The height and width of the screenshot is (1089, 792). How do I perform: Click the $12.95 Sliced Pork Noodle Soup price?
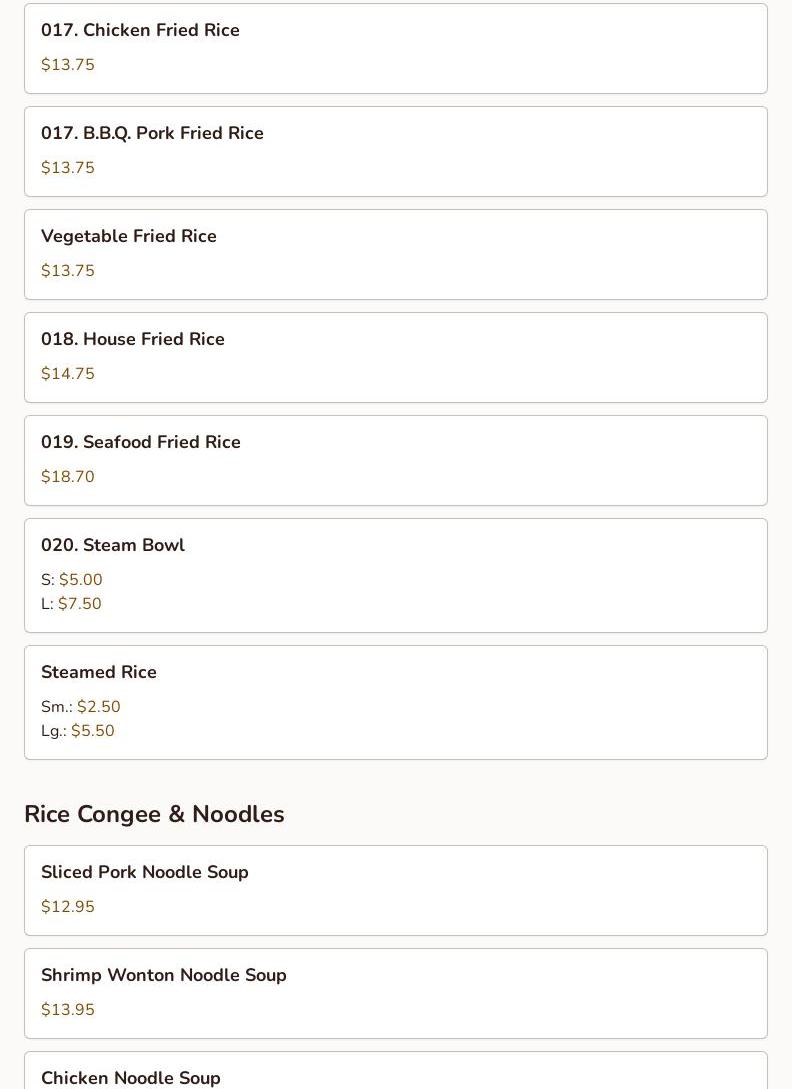(x=67, y=906)
